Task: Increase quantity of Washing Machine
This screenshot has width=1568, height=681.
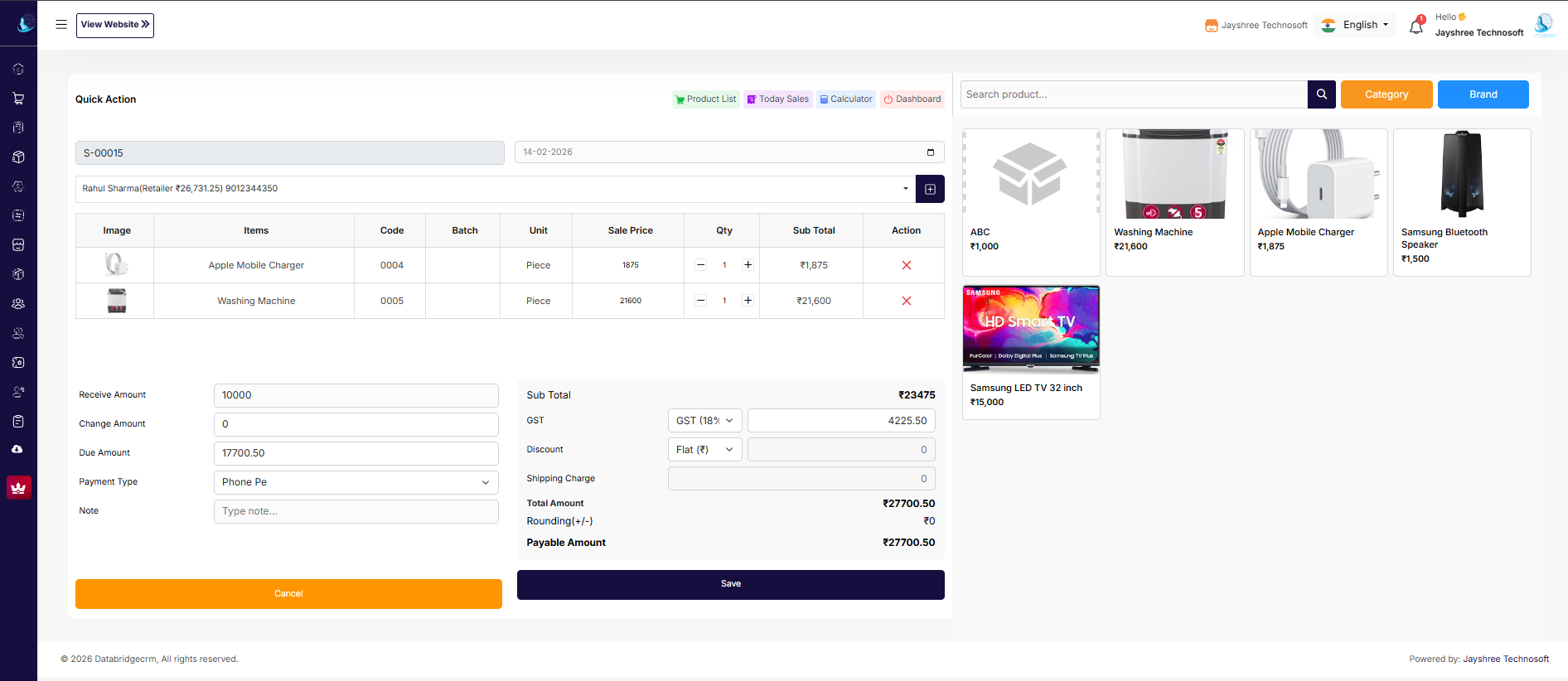Action: click(x=748, y=301)
